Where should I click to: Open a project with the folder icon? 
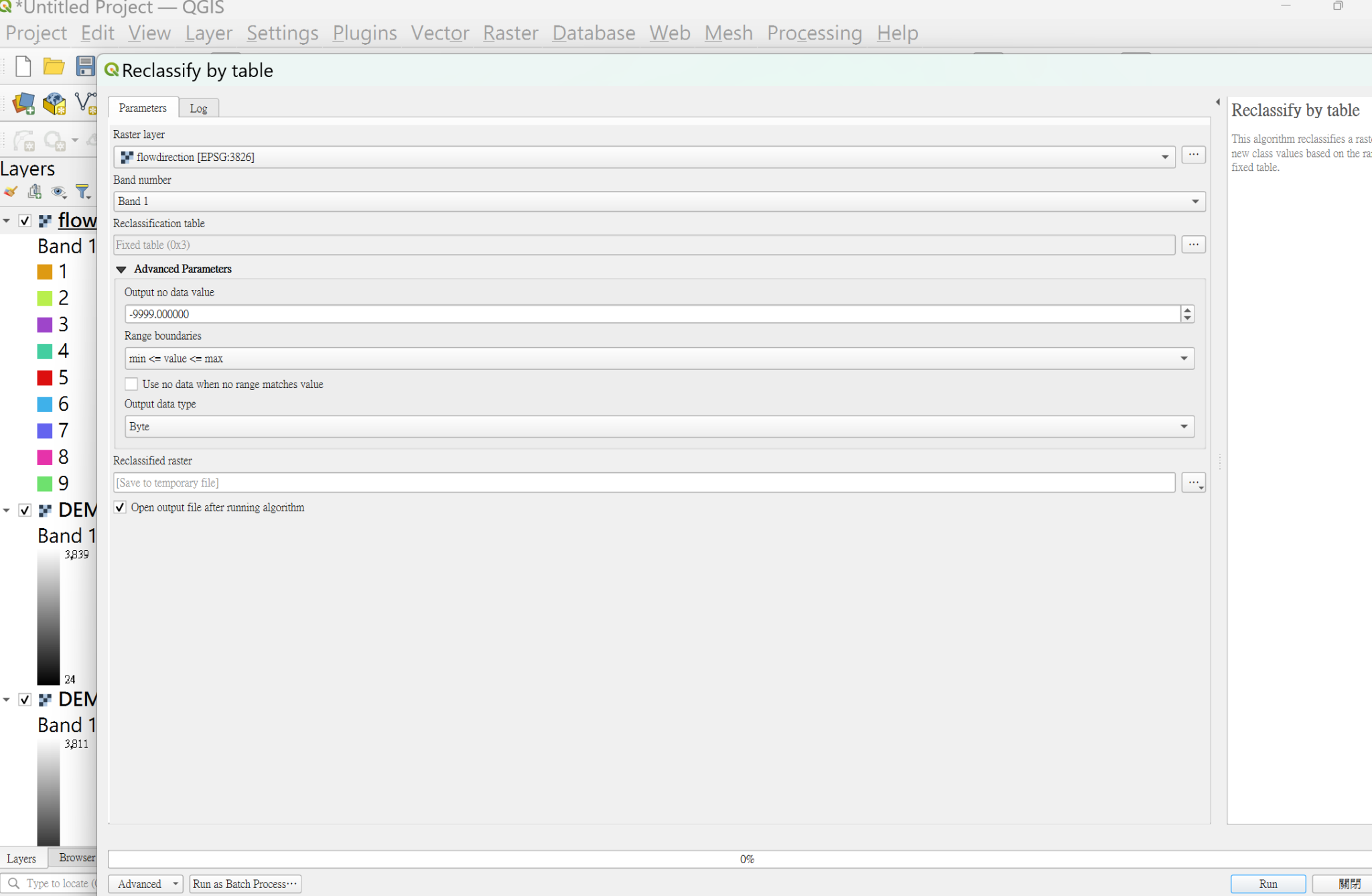(54, 66)
